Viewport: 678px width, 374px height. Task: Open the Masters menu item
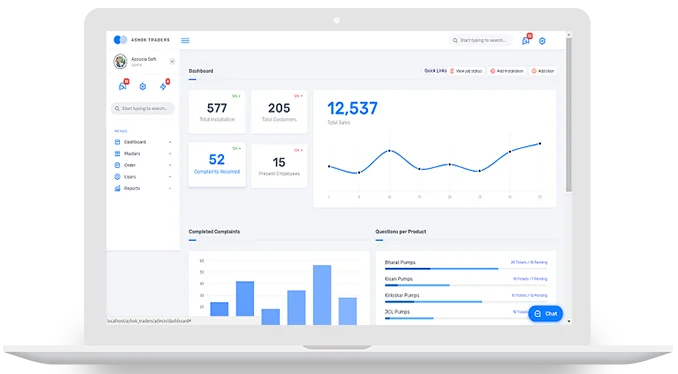[x=143, y=153]
